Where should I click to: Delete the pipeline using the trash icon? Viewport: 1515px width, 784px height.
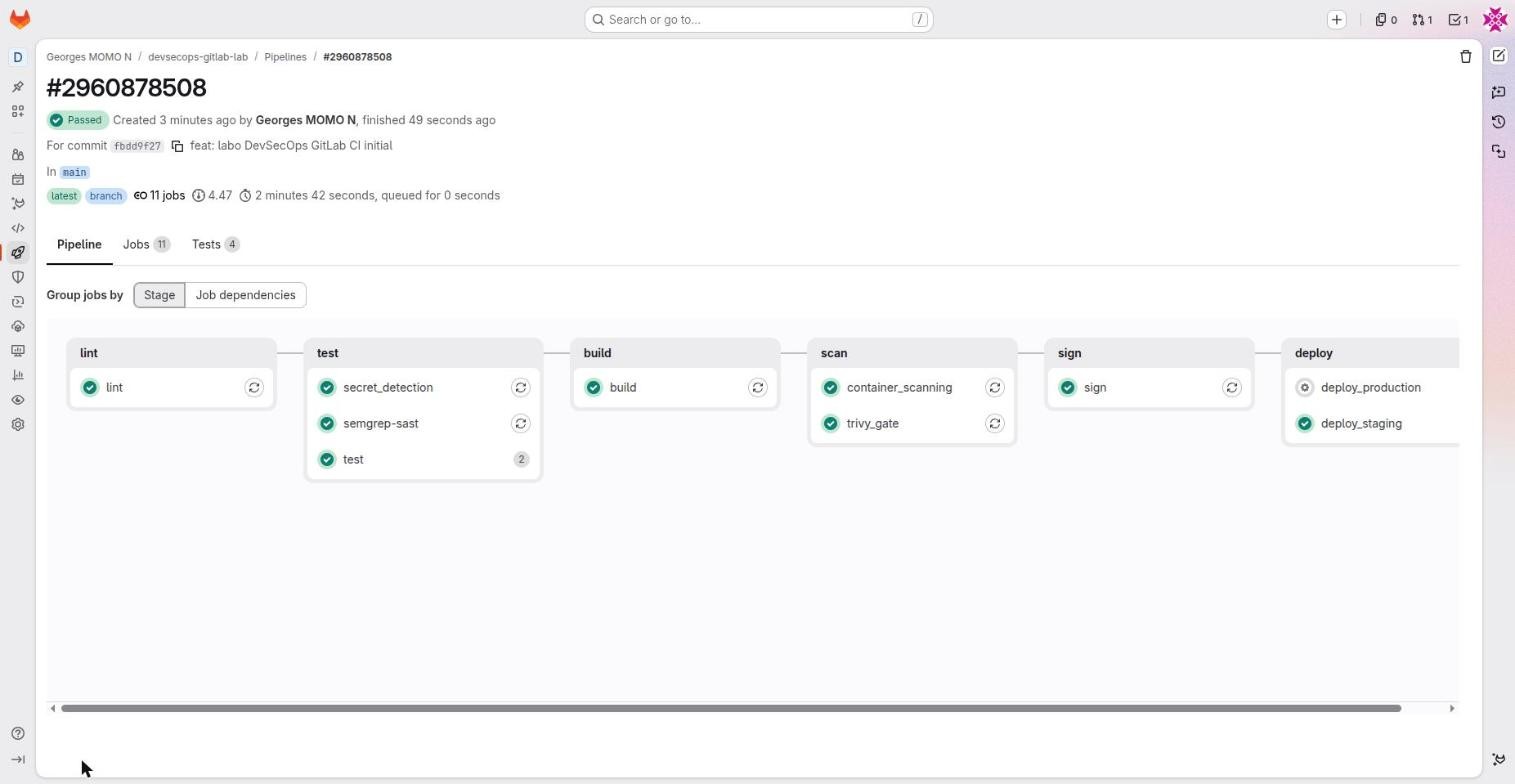pos(1466,57)
